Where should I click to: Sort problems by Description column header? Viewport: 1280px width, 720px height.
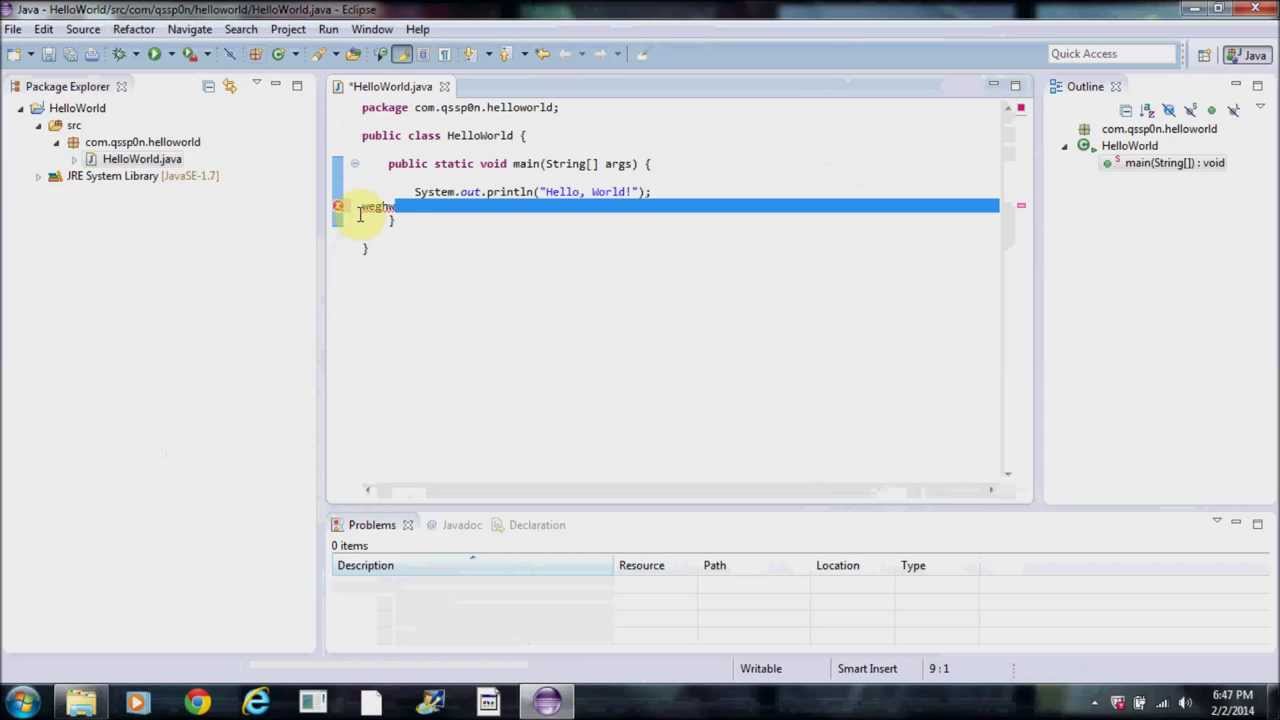click(472, 566)
